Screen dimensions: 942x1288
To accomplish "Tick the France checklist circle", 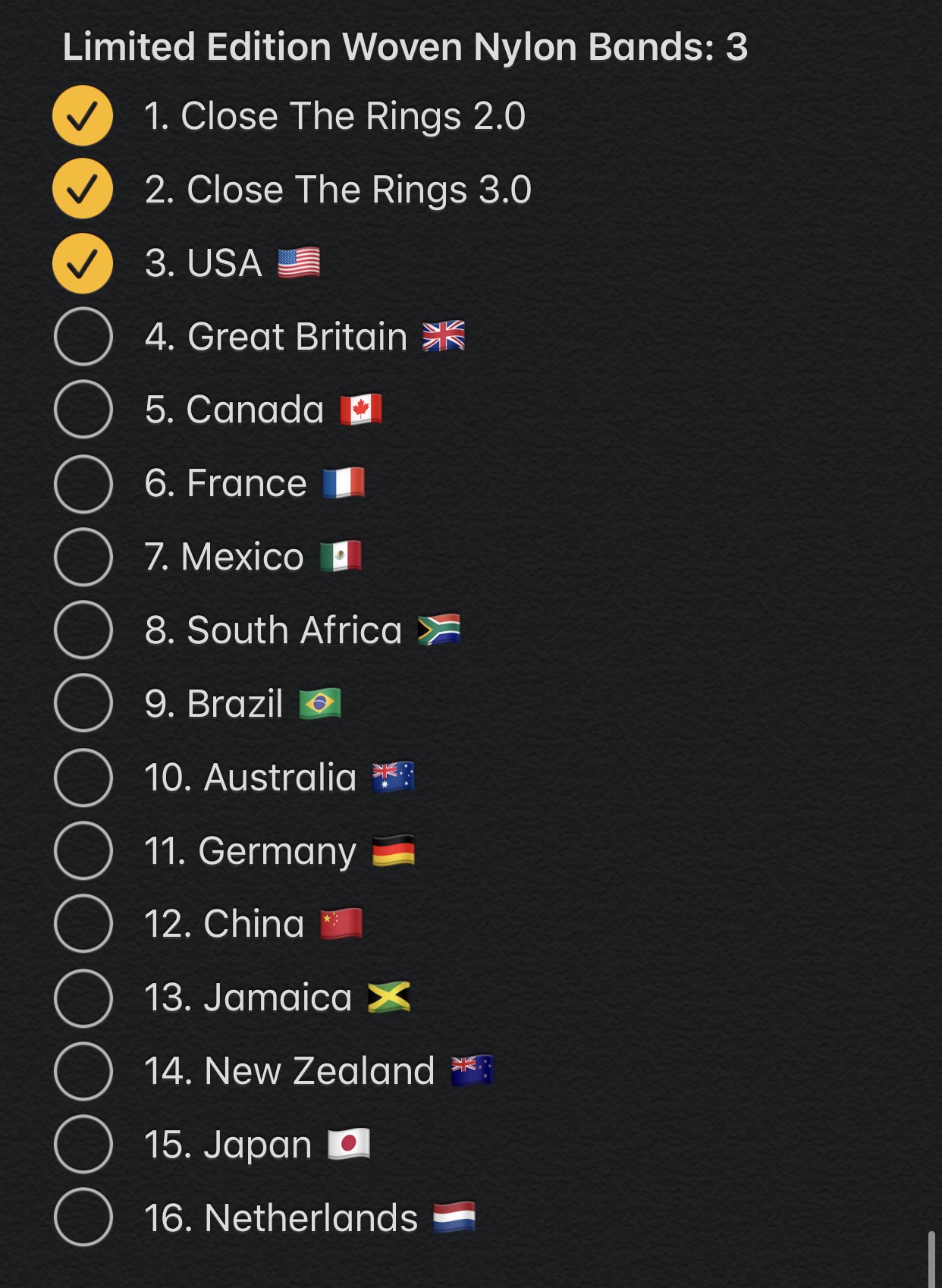I will point(83,483).
